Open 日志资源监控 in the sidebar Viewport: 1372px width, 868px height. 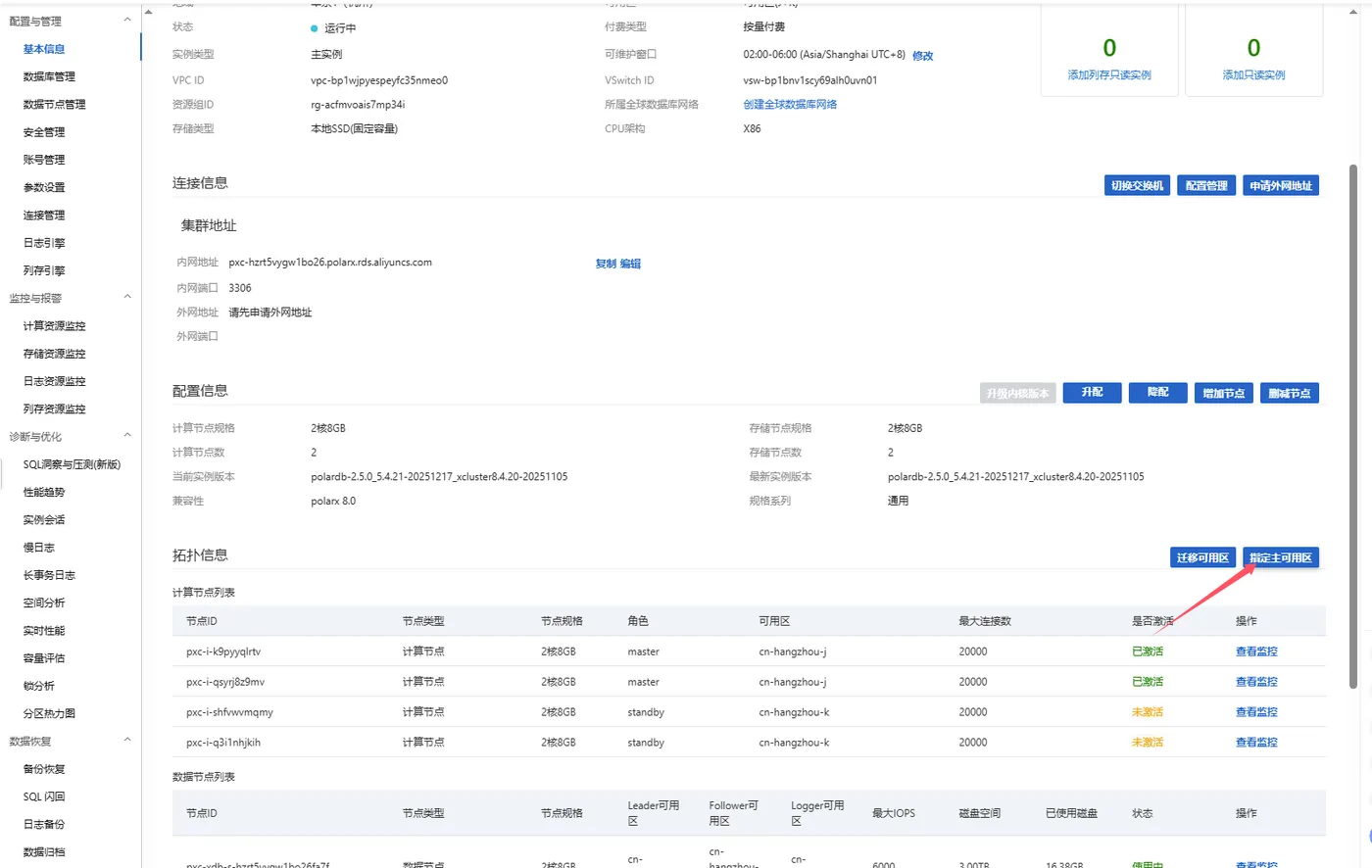(55, 381)
